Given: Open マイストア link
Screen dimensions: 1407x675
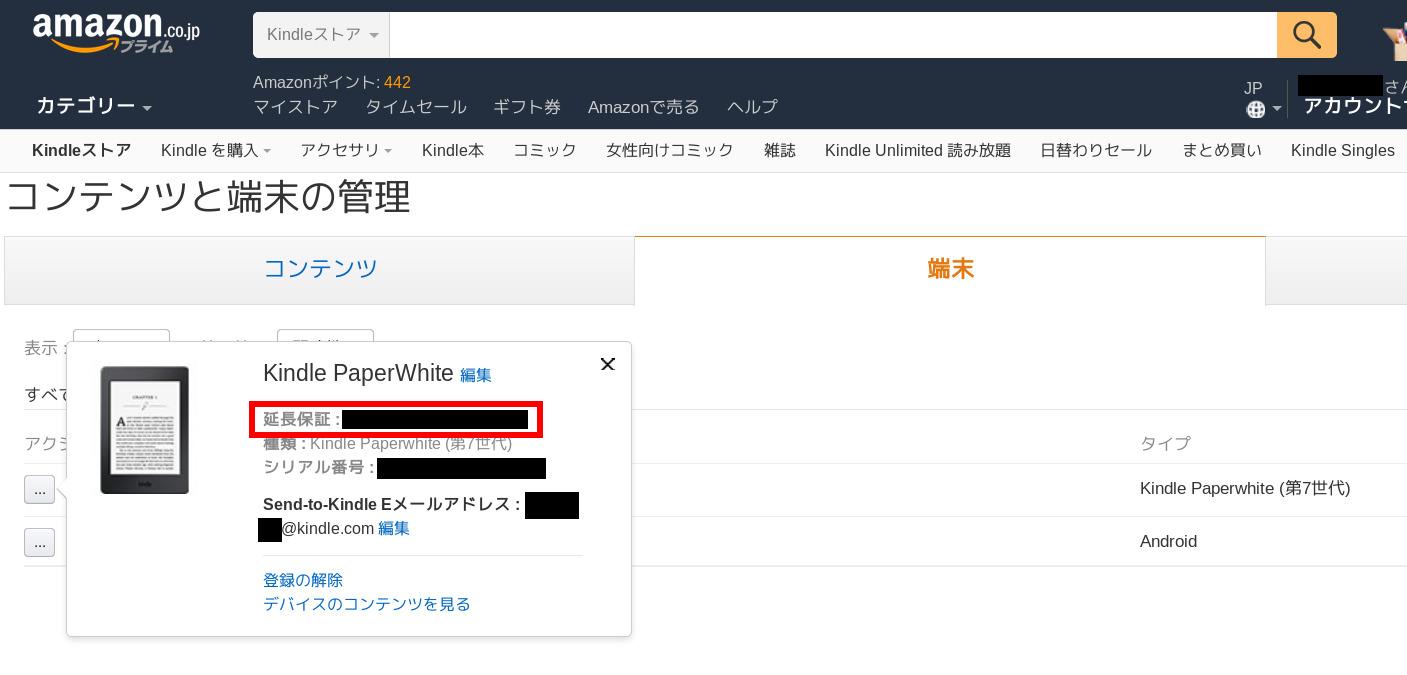Looking at the screenshot, I should pyautogui.click(x=295, y=107).
